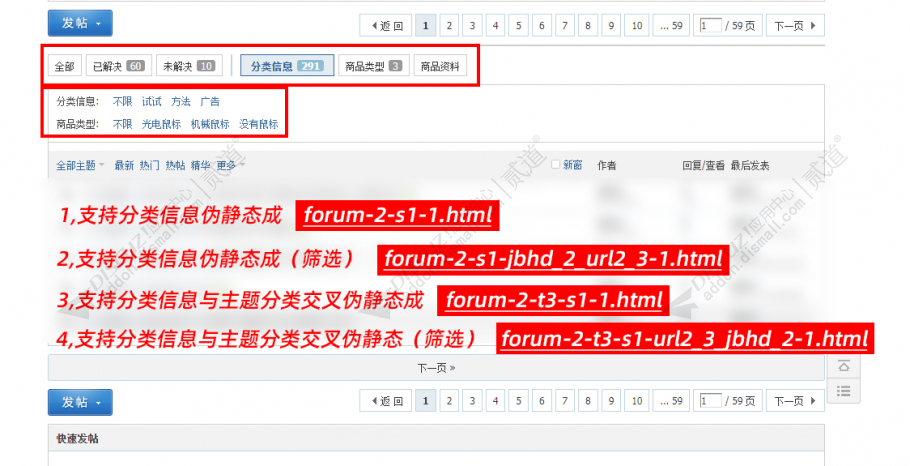
Task: Click 返回 in the lower pager
Action: [385, 401]
